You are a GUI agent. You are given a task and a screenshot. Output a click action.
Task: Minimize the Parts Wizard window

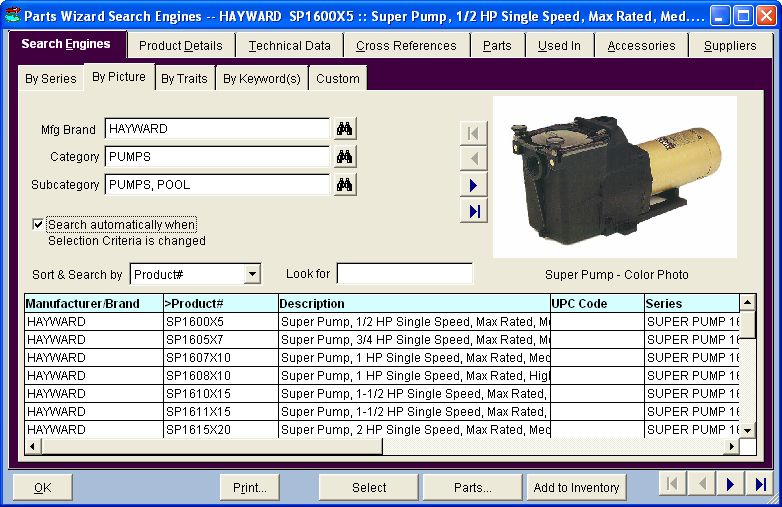click(x=720, y=16)
